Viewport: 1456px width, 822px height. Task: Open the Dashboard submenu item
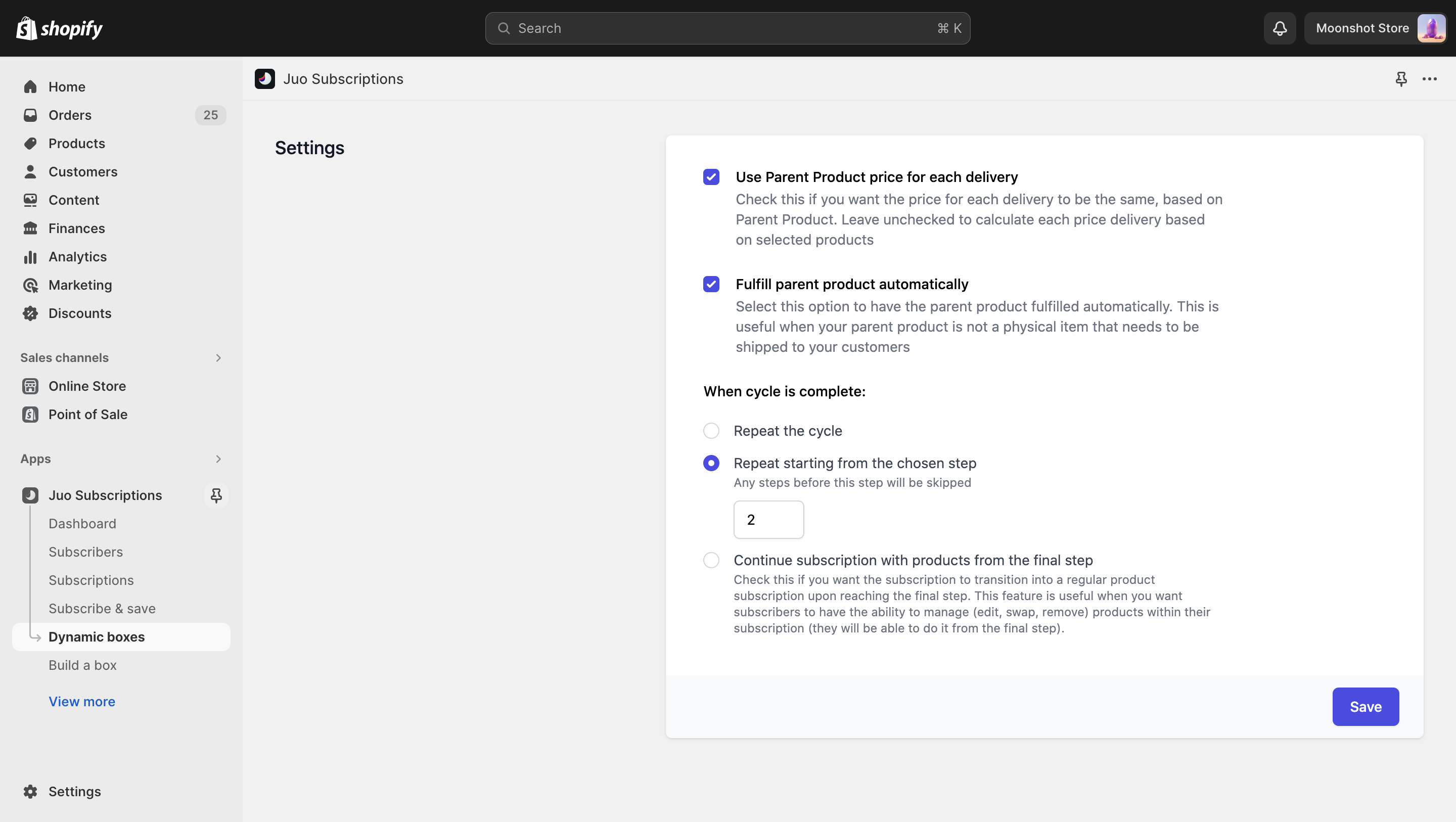point(82,524)
